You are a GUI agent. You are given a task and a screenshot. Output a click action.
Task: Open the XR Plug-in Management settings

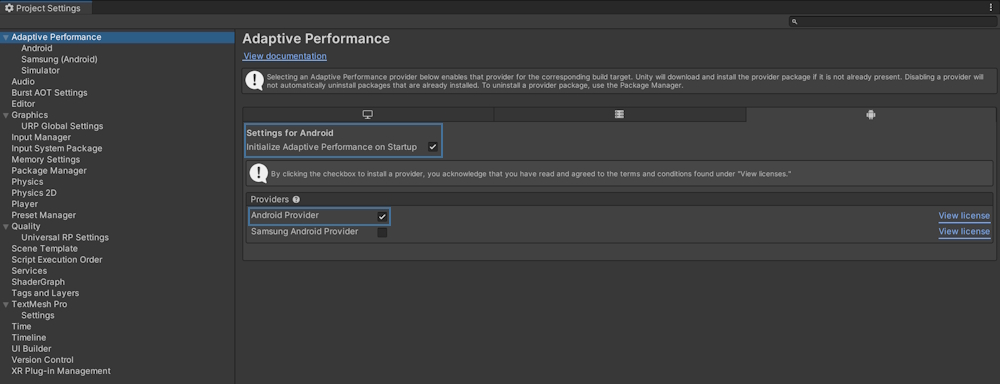coord(61,371)
